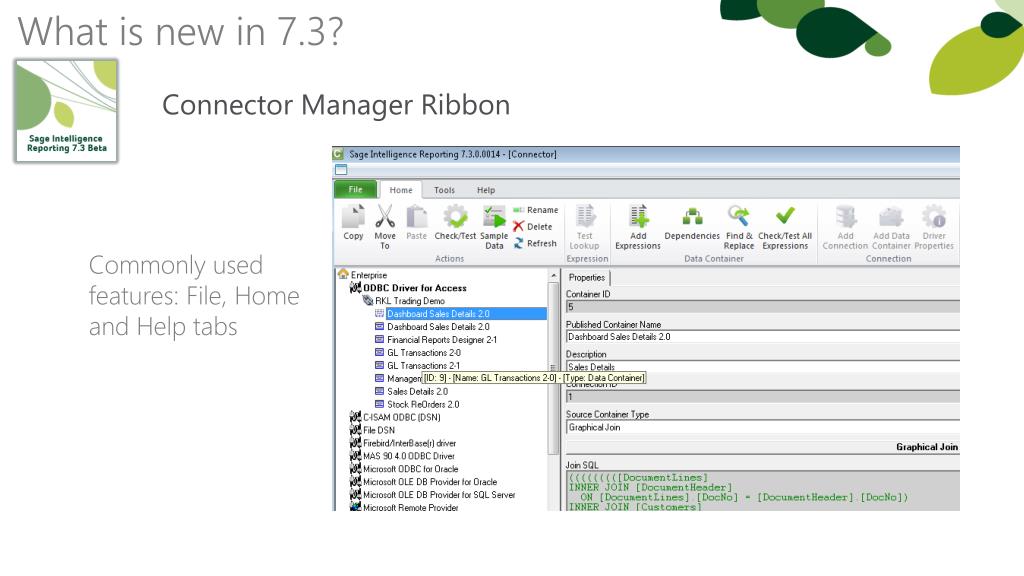This screenshot has width=1024, height=576.
Task: Select Microsoft ODBC for Oracle node
Action: [x=411, y=469]
